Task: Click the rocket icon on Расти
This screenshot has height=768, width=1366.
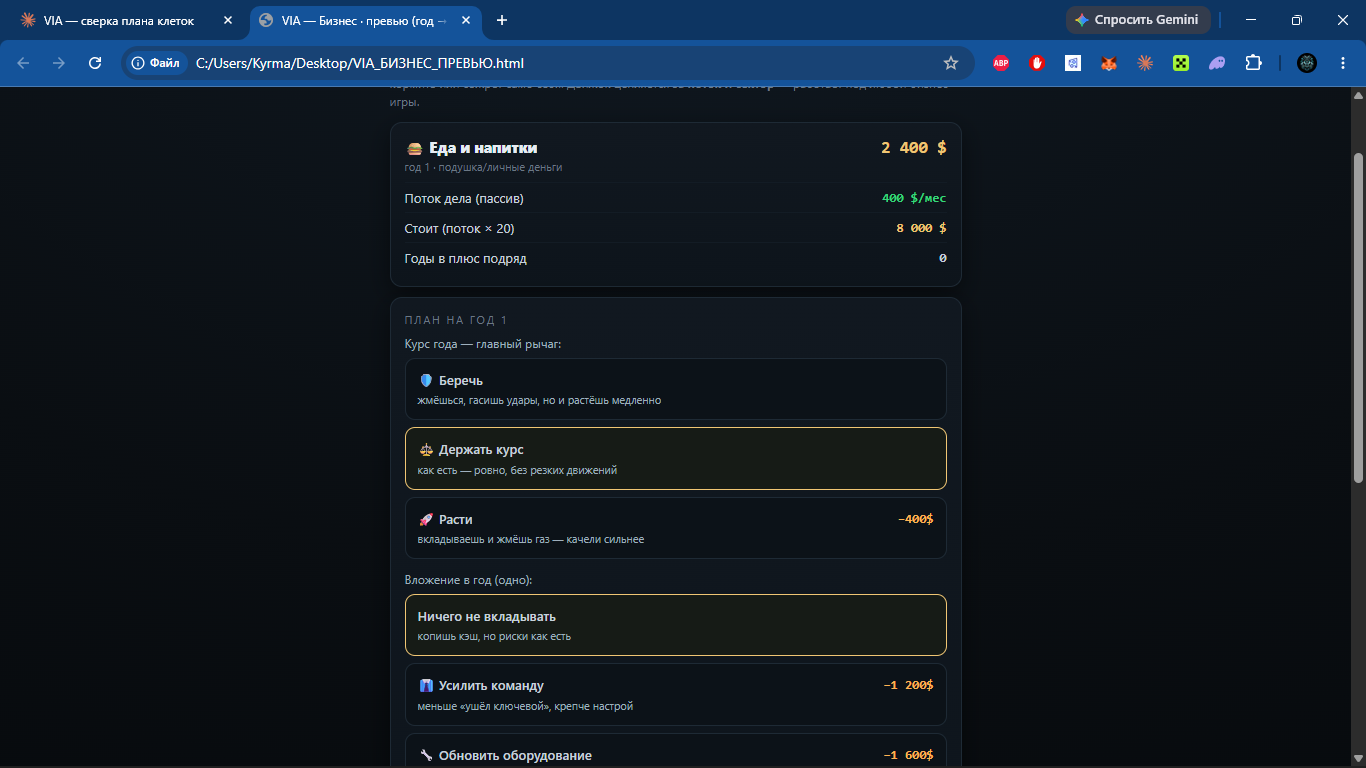Action: [426, 520]
